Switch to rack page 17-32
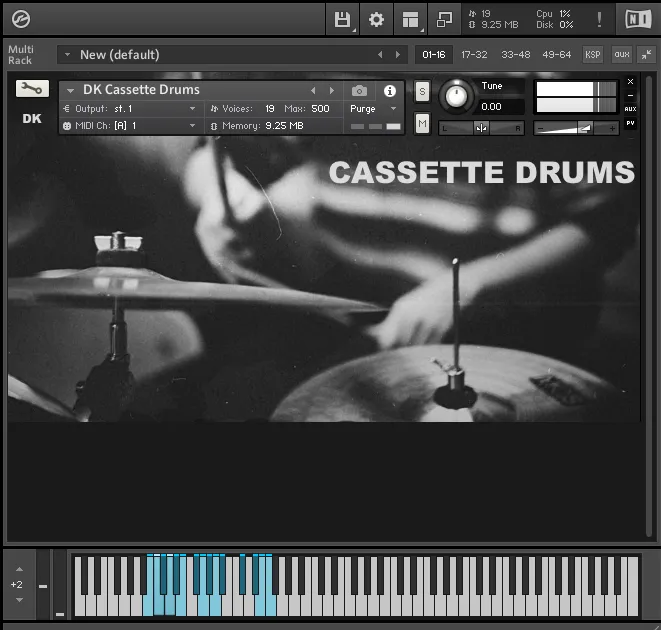The height and width of the screenshot is (630, 661). point(474,54)
